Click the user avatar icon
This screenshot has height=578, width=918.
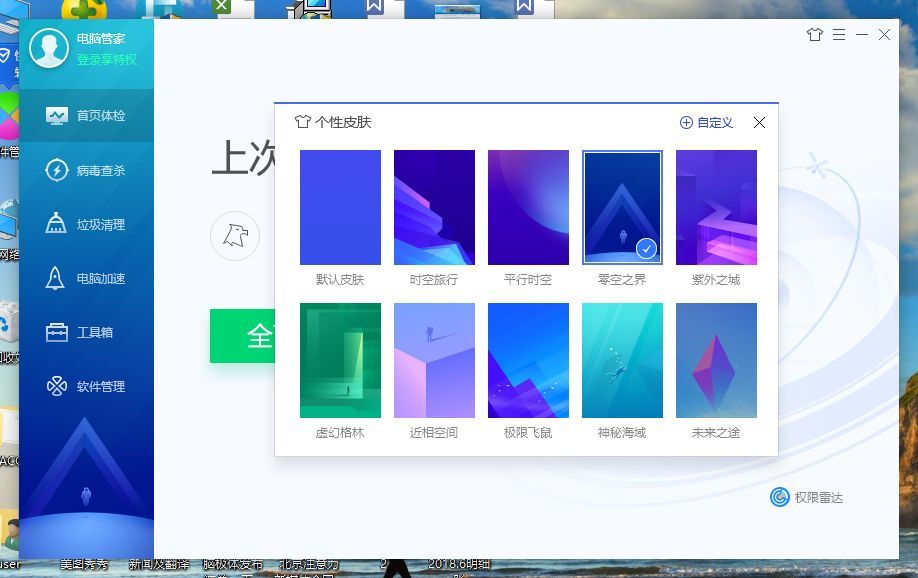click(x=49, y=48)
